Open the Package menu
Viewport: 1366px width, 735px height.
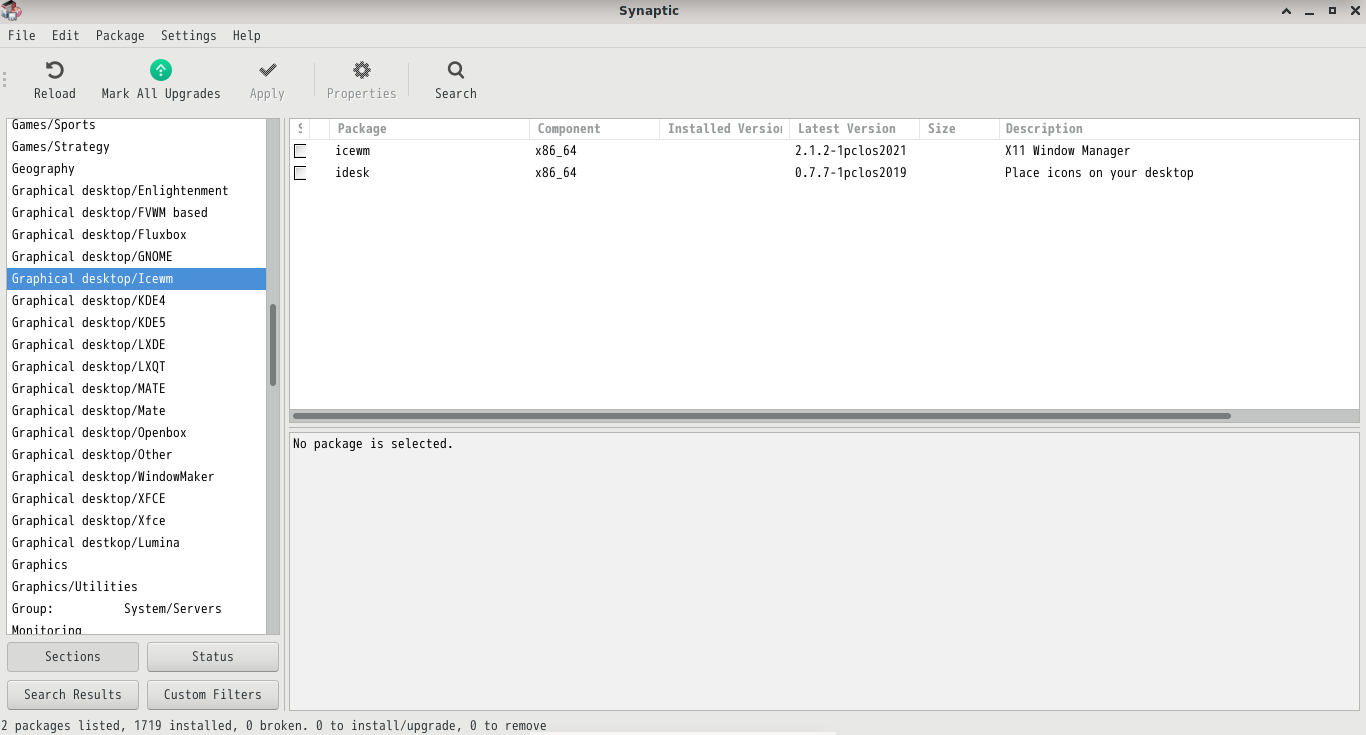[120, 35]
